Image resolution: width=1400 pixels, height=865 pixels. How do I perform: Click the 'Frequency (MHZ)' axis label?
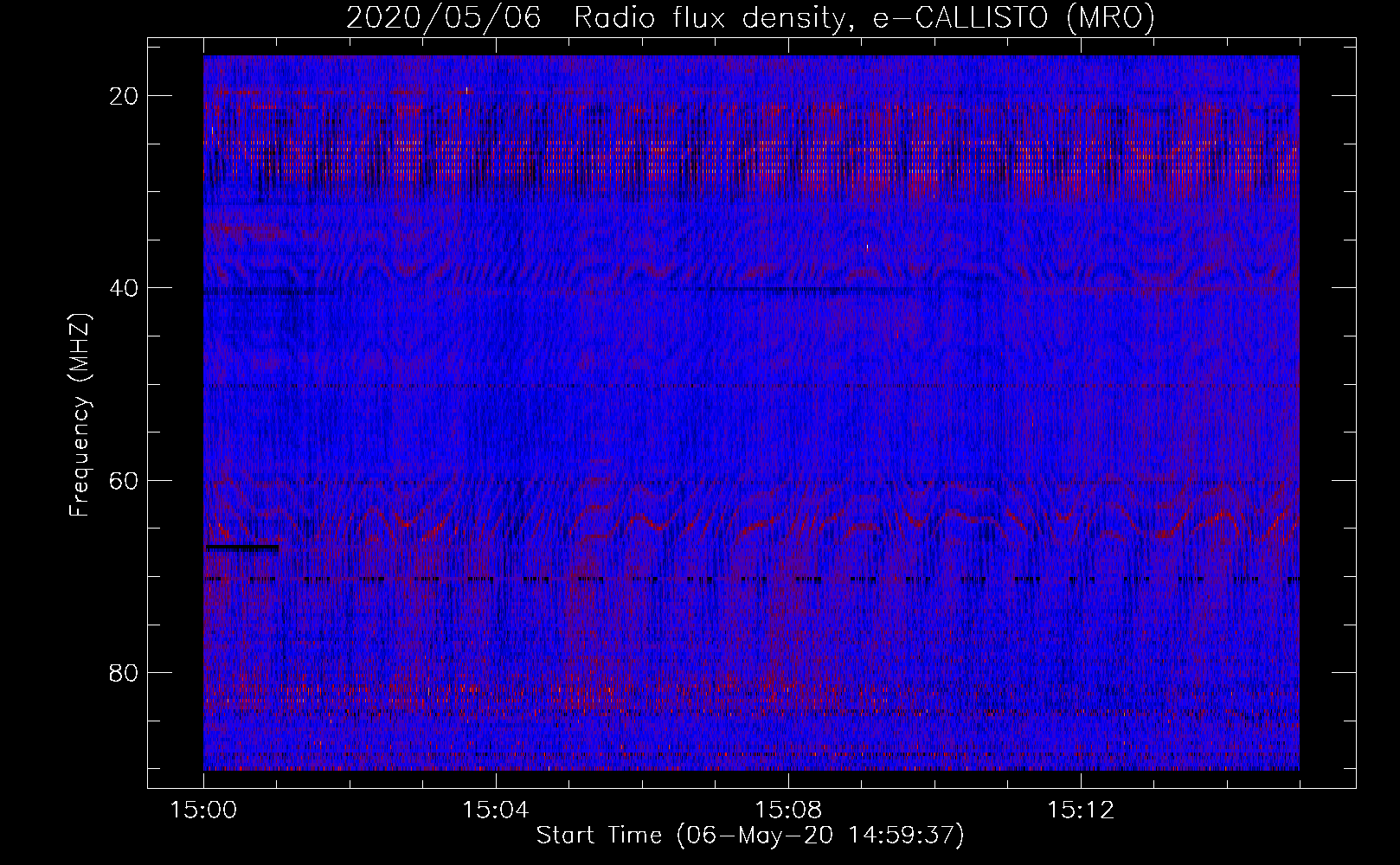click(80, 415)
